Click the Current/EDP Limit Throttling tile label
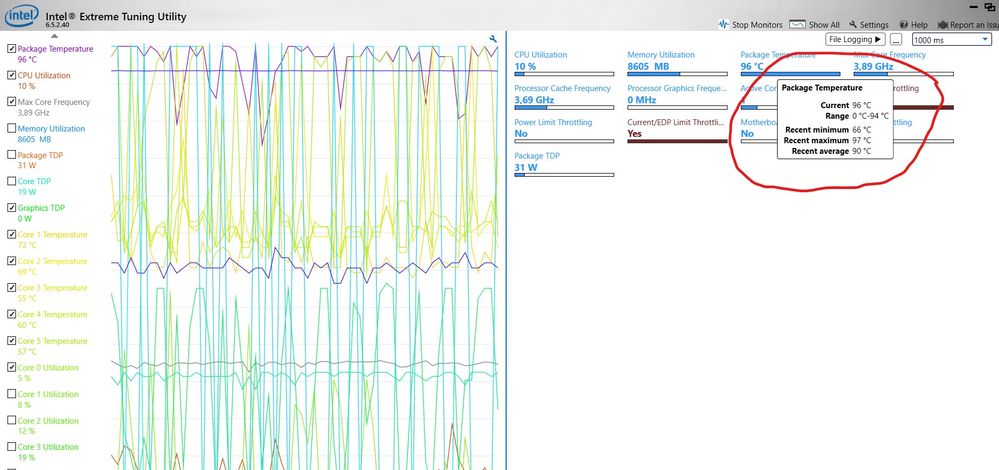Screen dimensions: 999x470 coord(676,122)
